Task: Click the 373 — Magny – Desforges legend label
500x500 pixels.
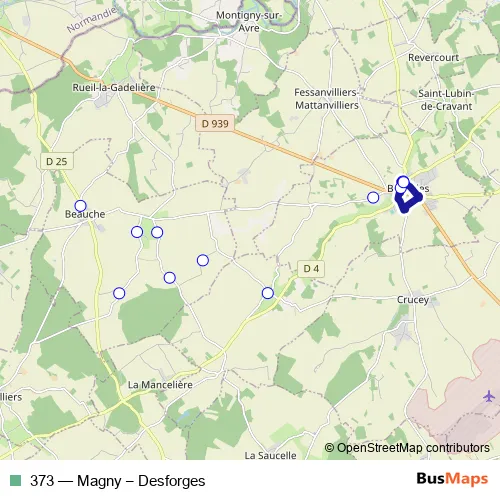Action: point(117,481)
